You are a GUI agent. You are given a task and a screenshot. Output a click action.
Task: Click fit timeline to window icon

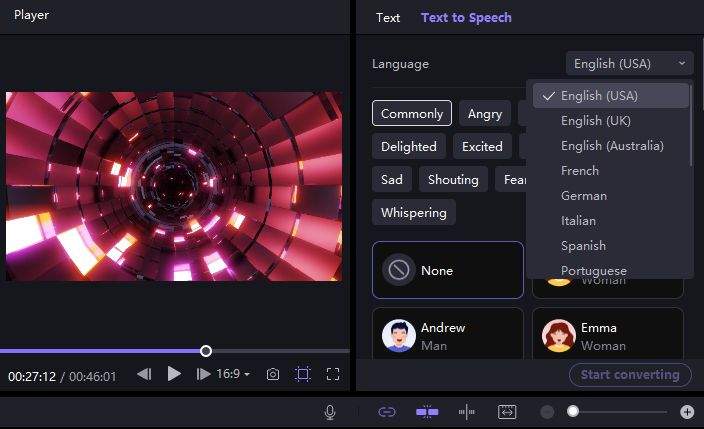507,411
